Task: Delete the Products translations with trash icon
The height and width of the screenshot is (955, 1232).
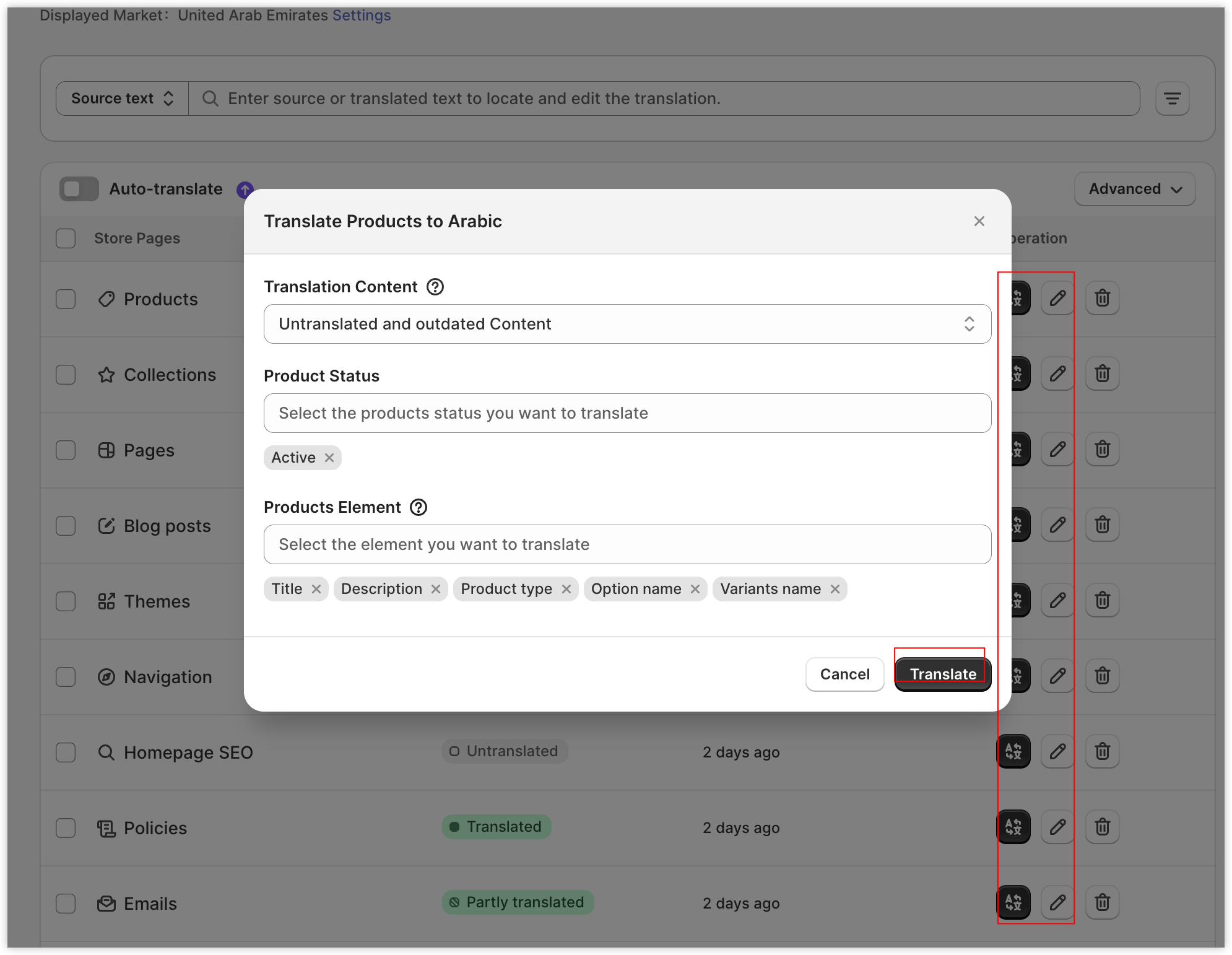Action: (1102, 298)
